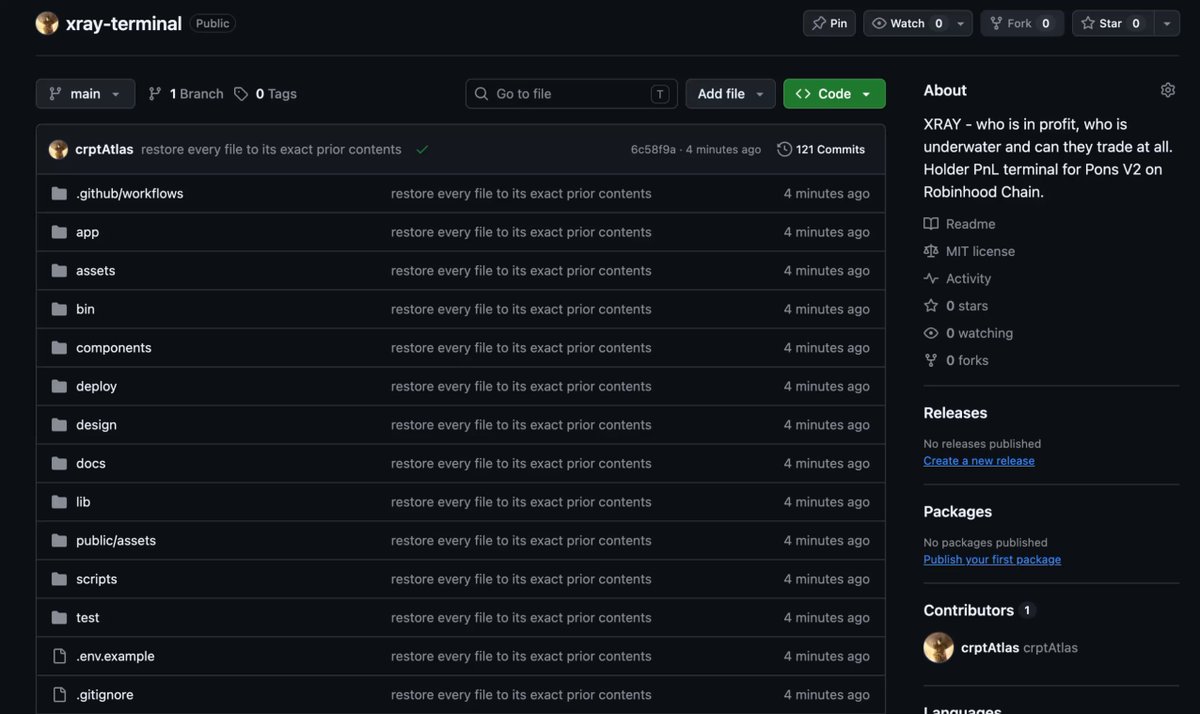Open the Star lists dropdown arrow
Image resolution: width=1200 pixels, height=714 pixels.
tap(1167, 23)
